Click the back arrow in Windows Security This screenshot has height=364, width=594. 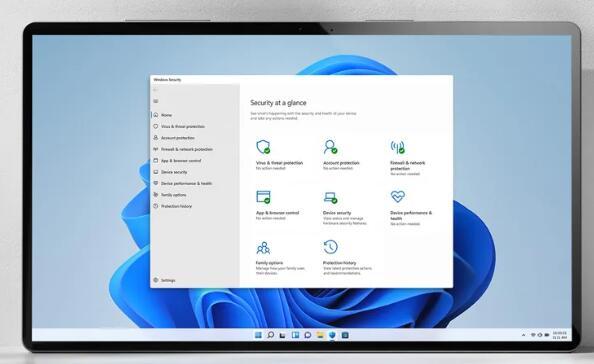click(155, 90)
